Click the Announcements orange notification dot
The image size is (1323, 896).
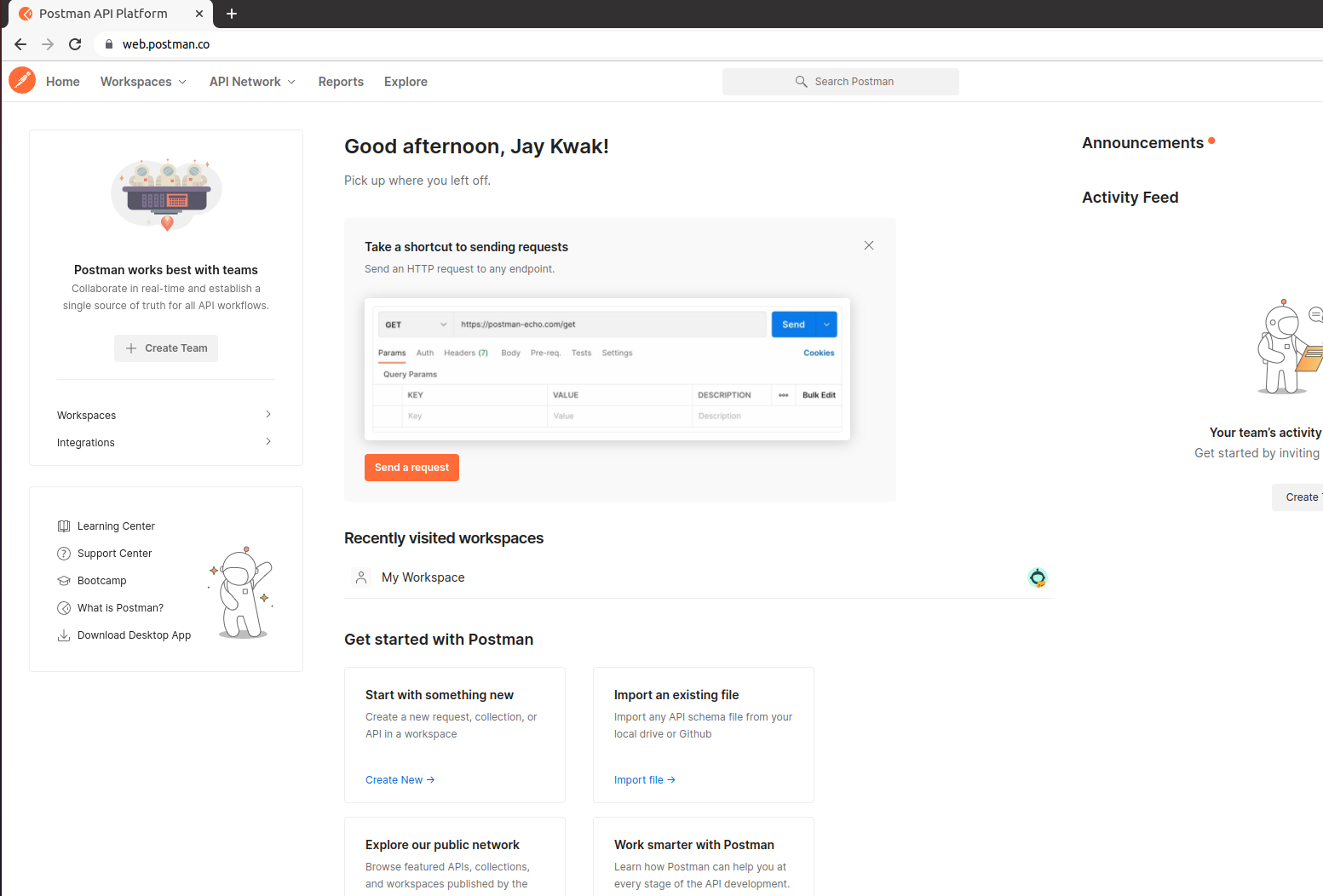click(1211, 141)
